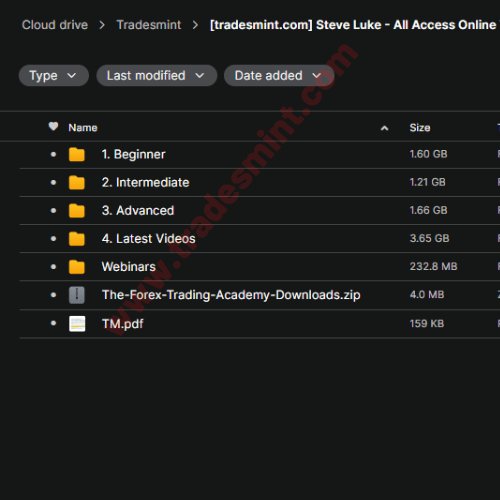The height and width of the screenshot is (500, 500).
Task: Go to Cloud drive in breadcrumb
Action: 55,25
